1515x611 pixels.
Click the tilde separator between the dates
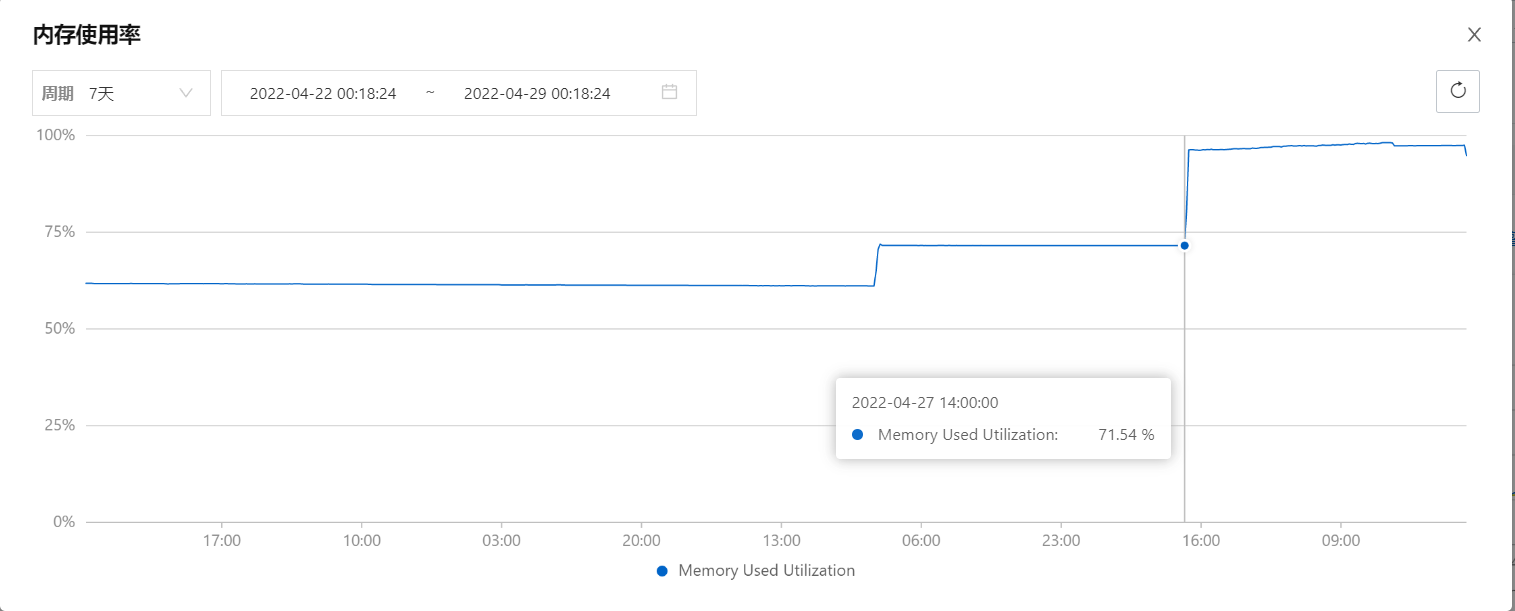tap(430, 93)
